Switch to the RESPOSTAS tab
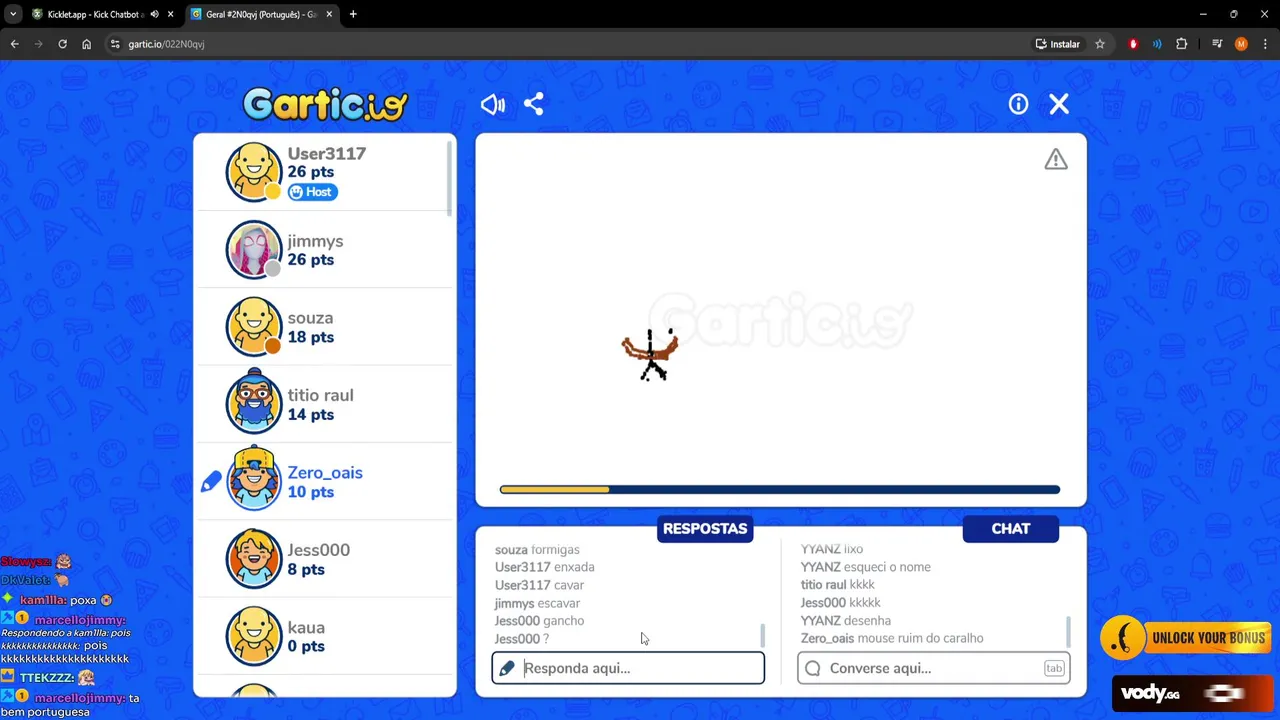The height and width of the screenshot is (720, 1280). click(x=705, y=529)
